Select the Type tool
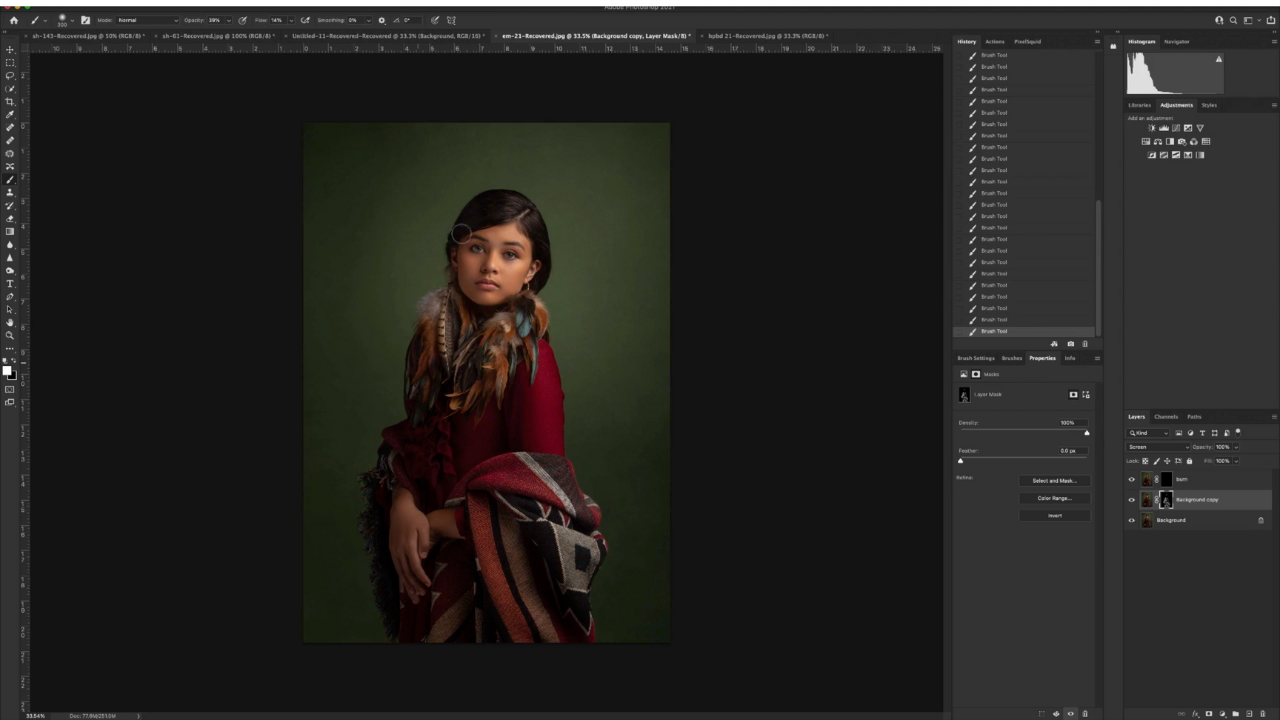The width and height of the screenshot is (1280, 720). click(10, 284)
